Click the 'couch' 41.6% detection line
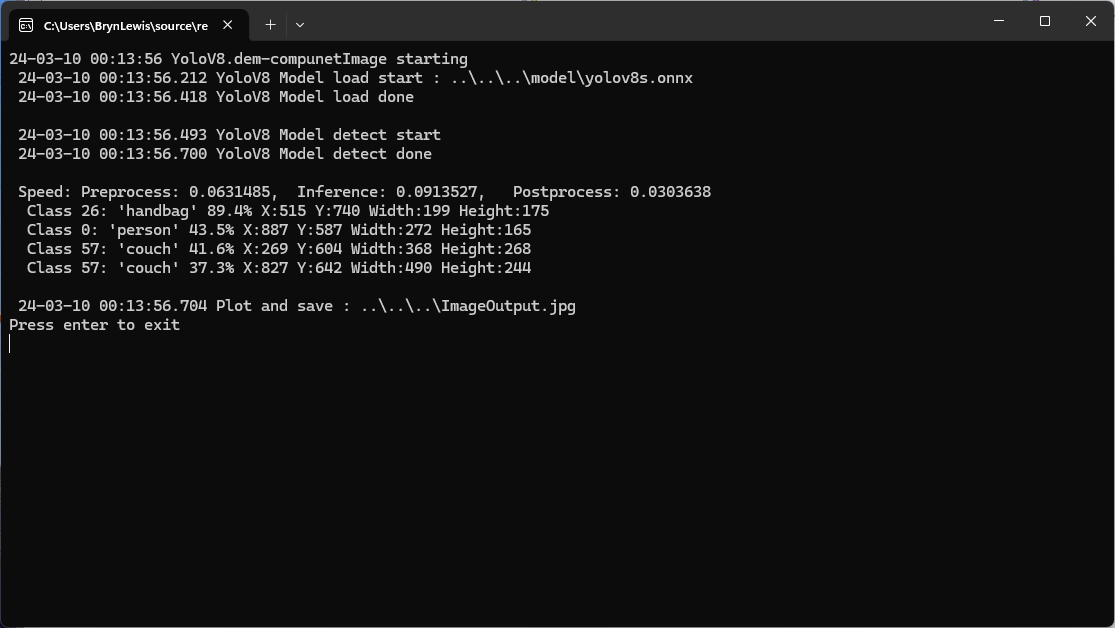Image resolution: width=1115 pixels, height=628 pixels. 279,249
